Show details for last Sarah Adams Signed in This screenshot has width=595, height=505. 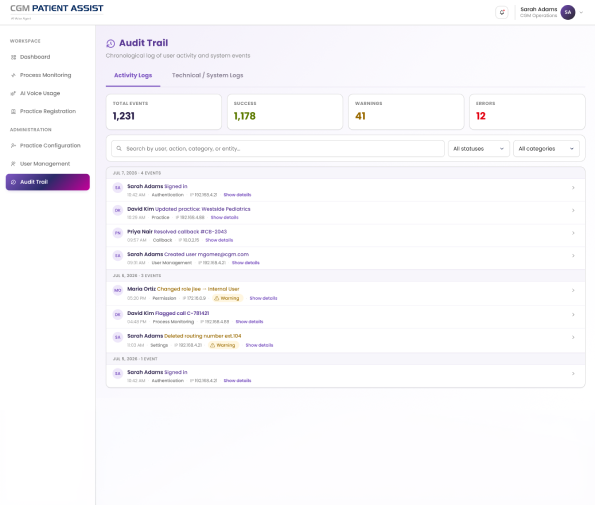pyautogui.click(x=237, y=381)
